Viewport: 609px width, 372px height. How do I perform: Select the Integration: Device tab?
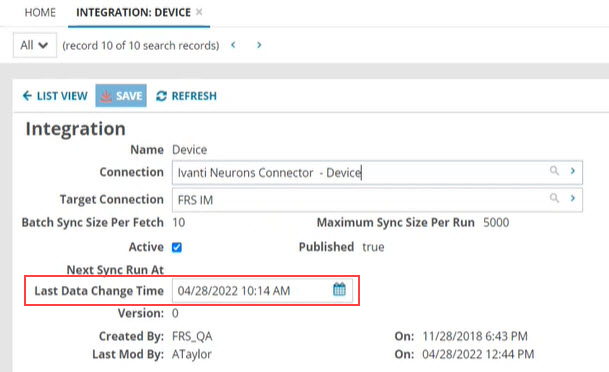click(133, 12)
